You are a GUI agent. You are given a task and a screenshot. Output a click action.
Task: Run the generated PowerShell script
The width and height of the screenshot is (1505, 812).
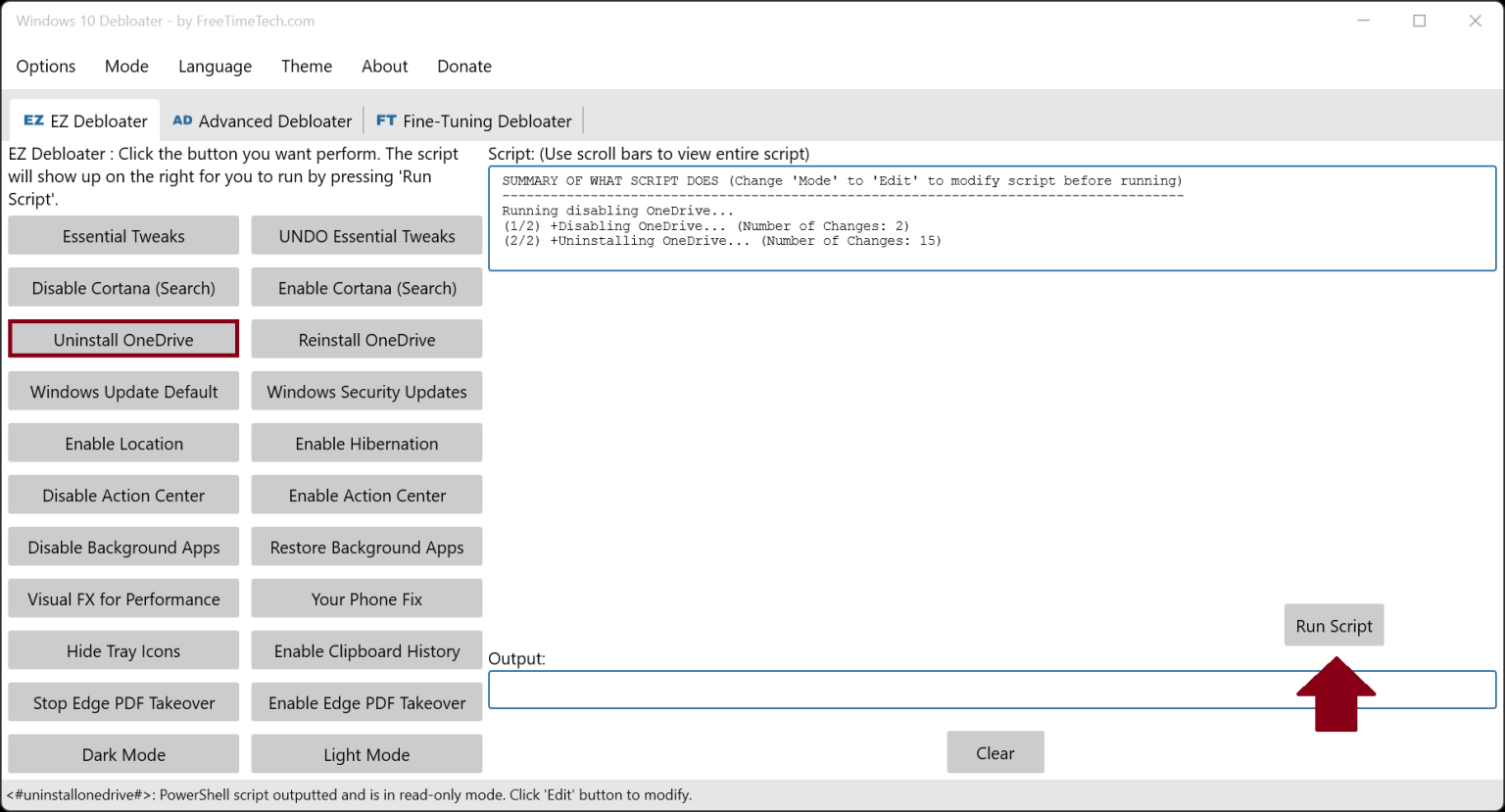(1334, 625)
